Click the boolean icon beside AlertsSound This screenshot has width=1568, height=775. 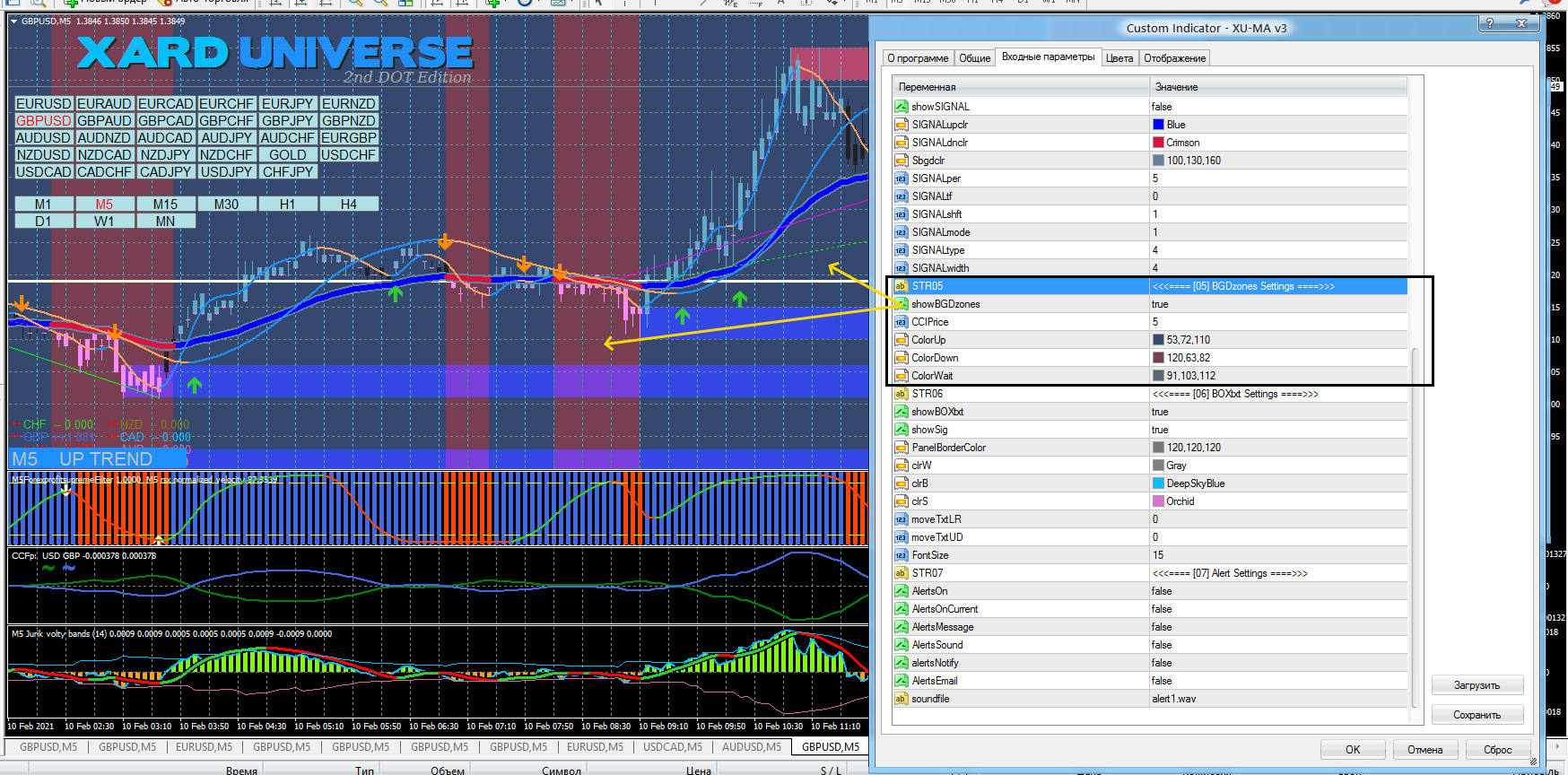(901, 645)
